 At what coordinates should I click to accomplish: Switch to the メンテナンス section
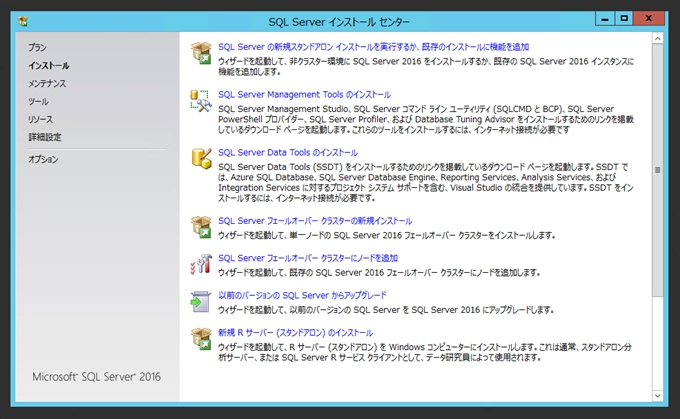[x=47, y=83]
